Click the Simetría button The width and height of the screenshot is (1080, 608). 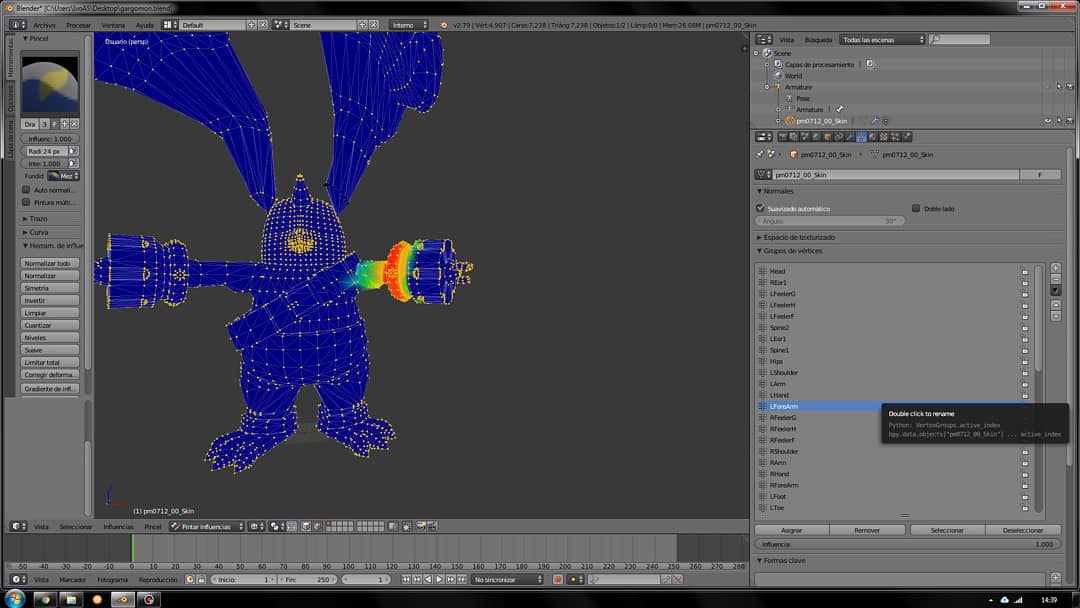coord(50,288)
